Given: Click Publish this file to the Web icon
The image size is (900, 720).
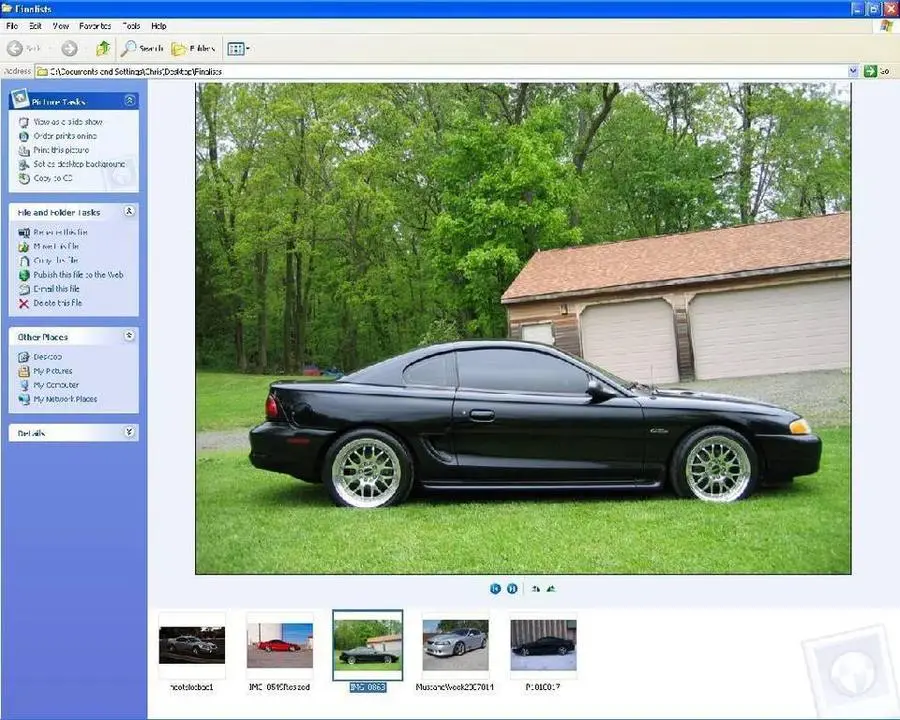Looking at the screenshot, I should pos(24,275).
